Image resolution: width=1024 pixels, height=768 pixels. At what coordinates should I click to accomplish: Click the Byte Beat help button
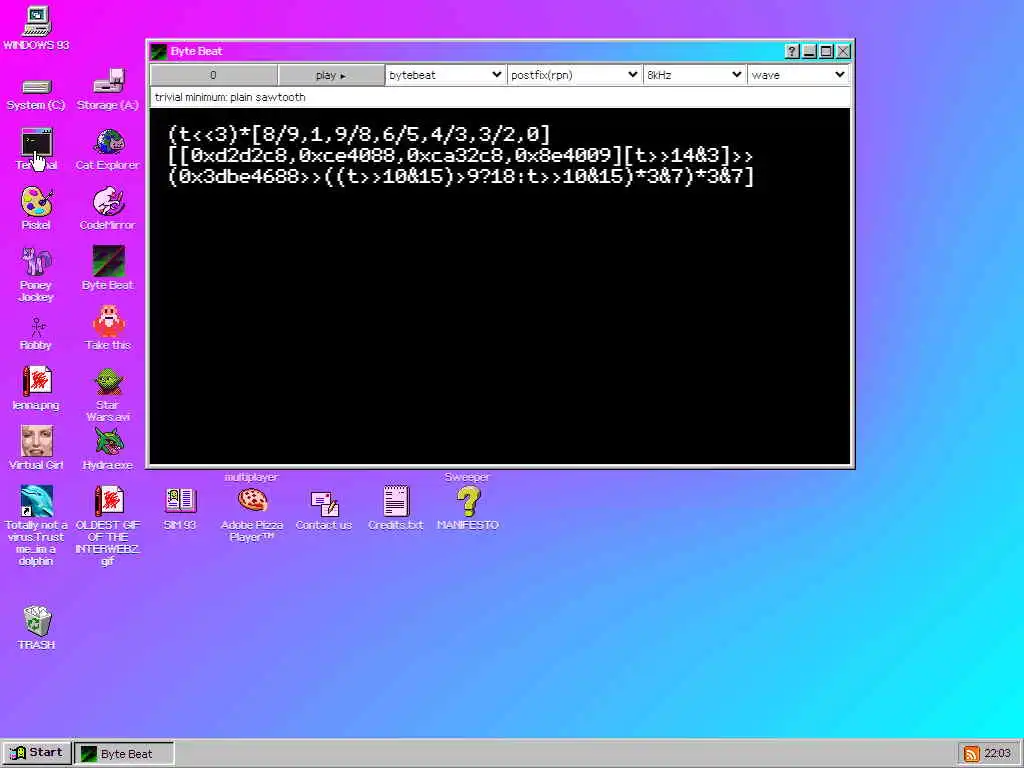click(792, 51)
